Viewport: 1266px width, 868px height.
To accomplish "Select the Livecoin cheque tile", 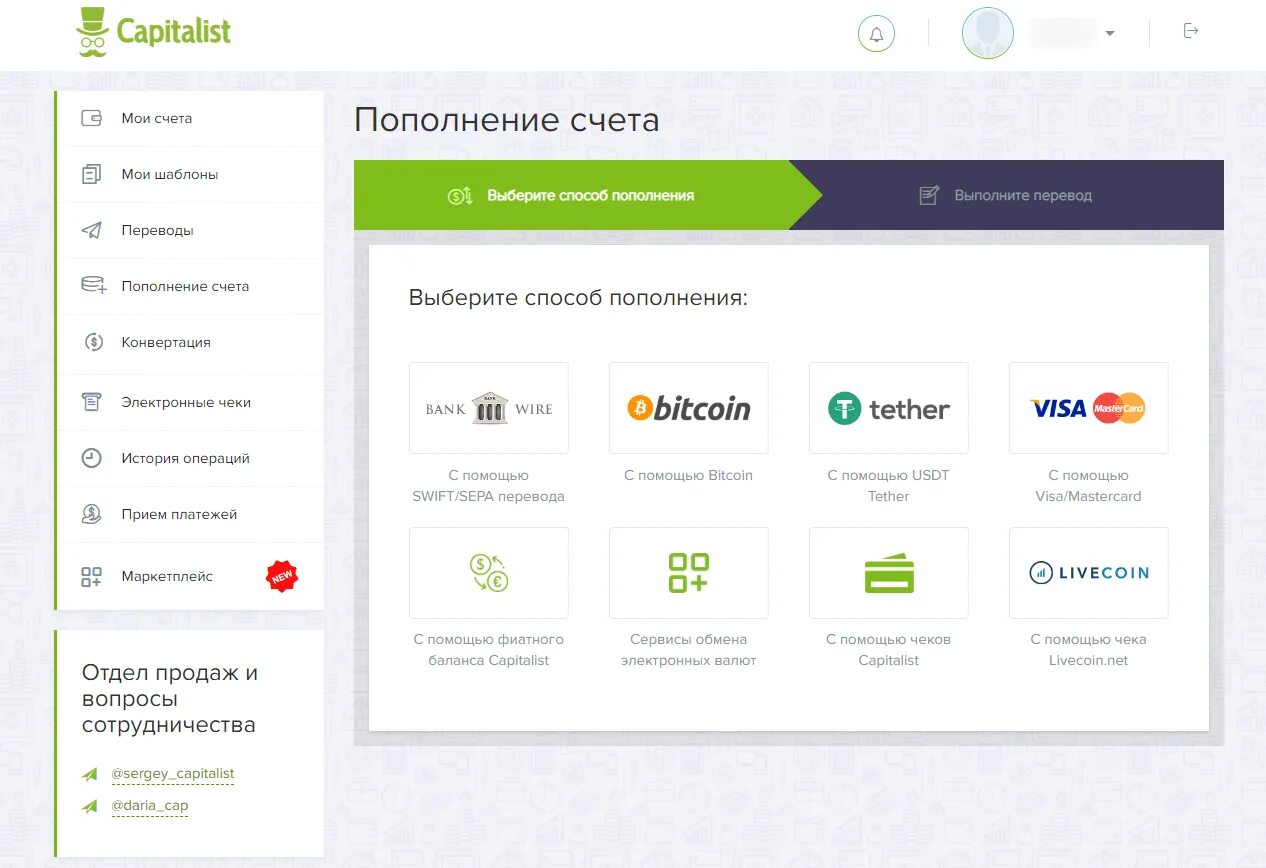I will click(1089, 573).
